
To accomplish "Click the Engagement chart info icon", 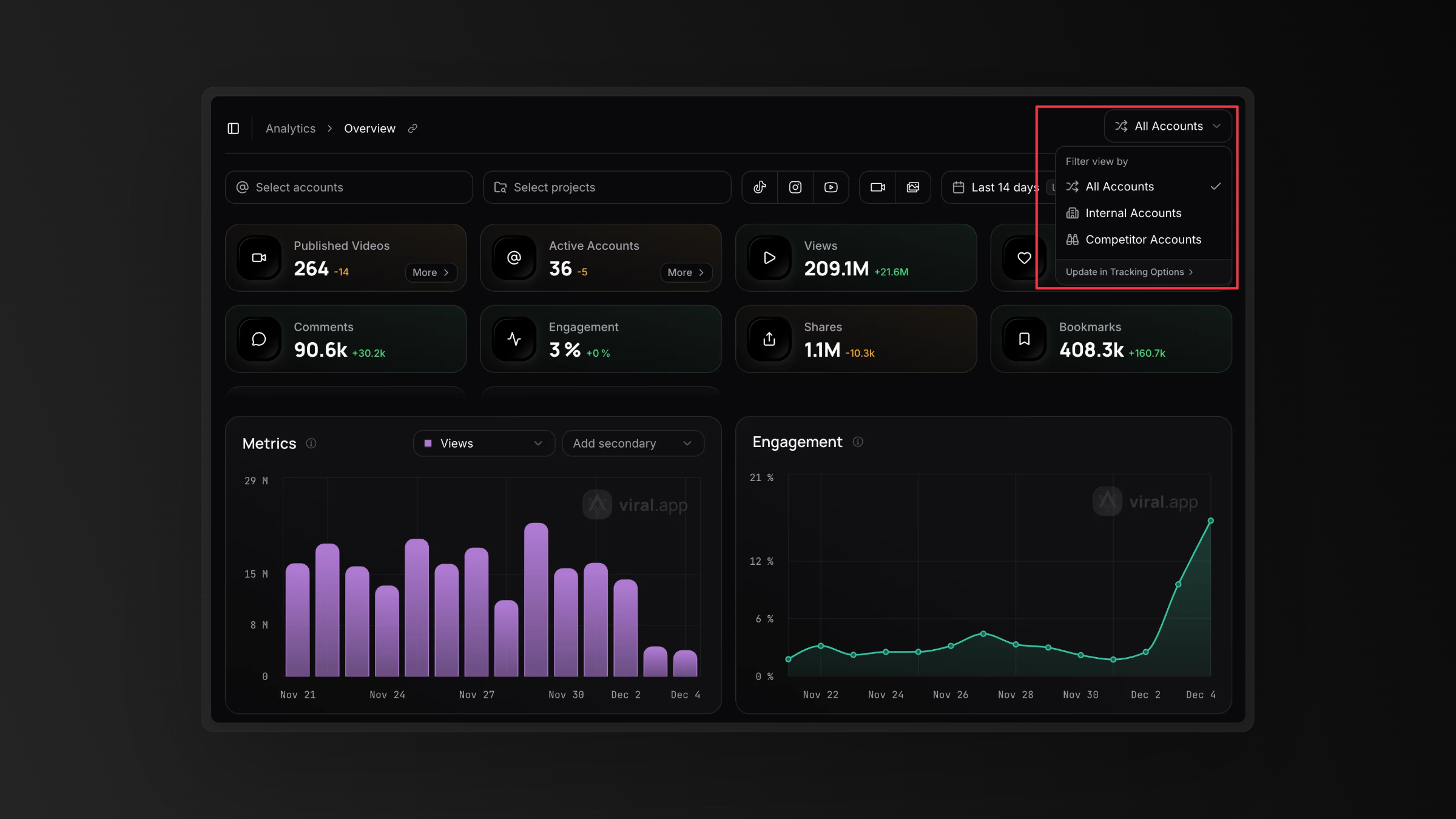I will 857,442.
